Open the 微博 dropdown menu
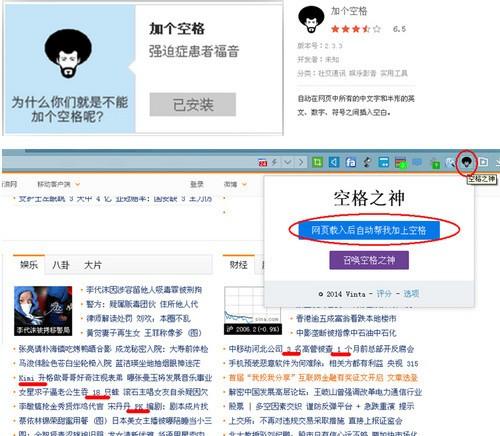 pyautogui.click(x=235, y=184)
